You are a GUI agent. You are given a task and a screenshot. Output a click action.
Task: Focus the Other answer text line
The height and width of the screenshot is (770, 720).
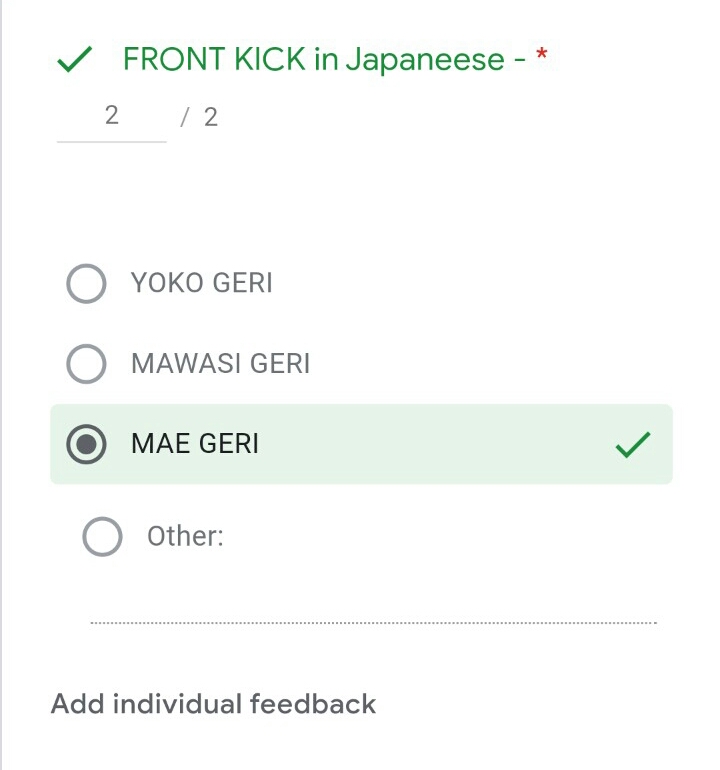click(x=372, y=610)
